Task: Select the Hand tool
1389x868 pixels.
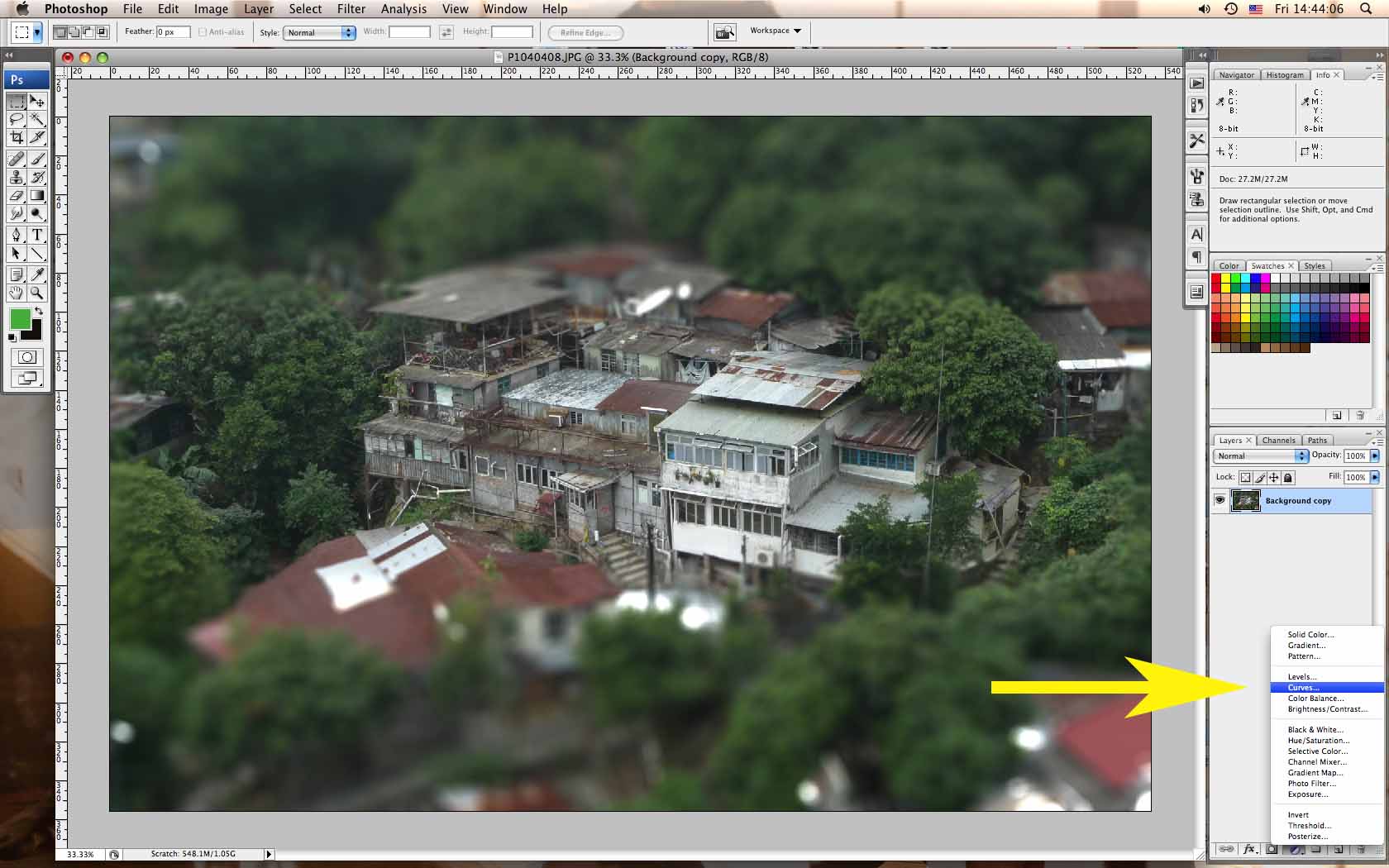Action: [16, 293]
